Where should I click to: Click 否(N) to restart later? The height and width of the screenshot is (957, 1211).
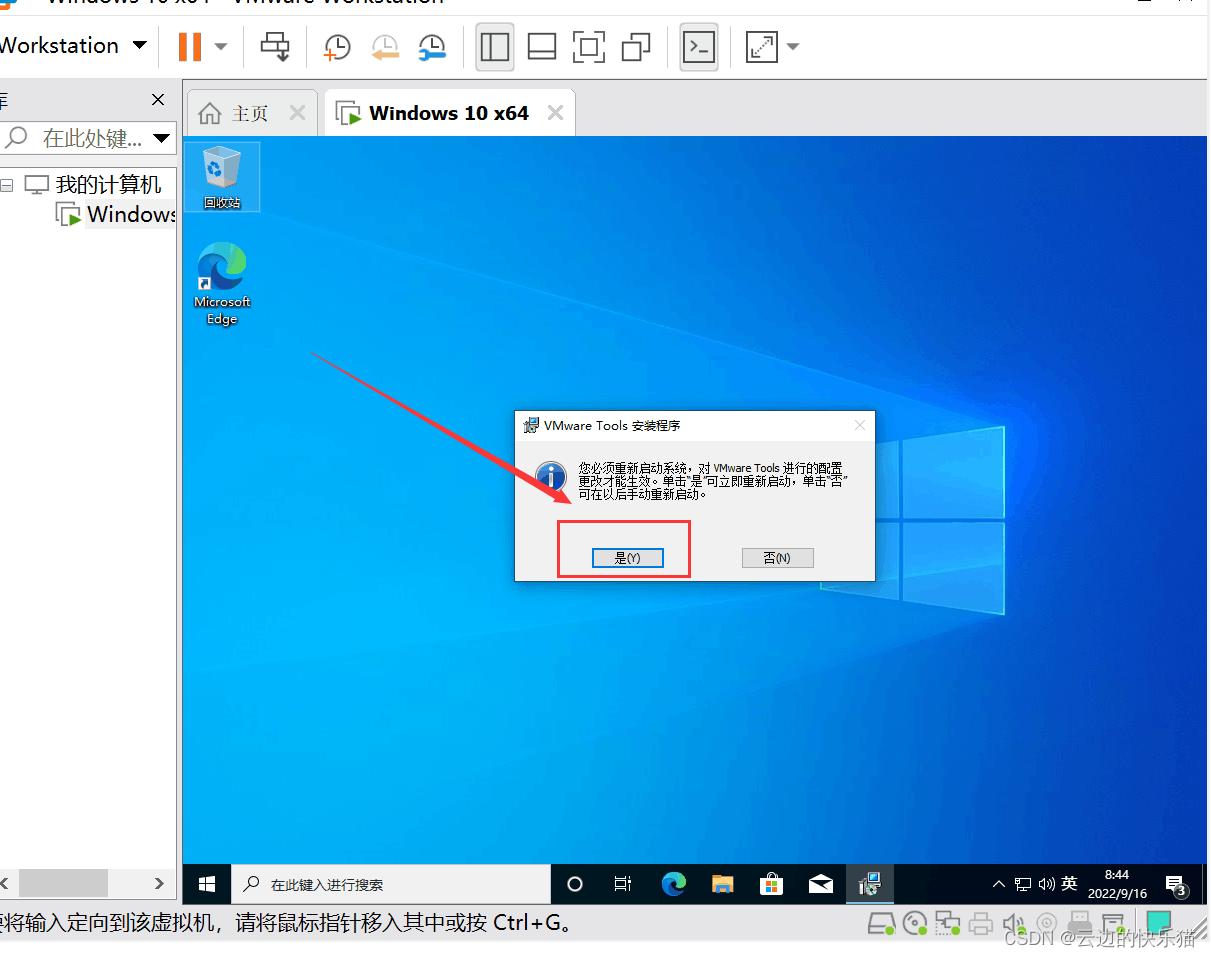pyautogui.click(x=777, y=558)
